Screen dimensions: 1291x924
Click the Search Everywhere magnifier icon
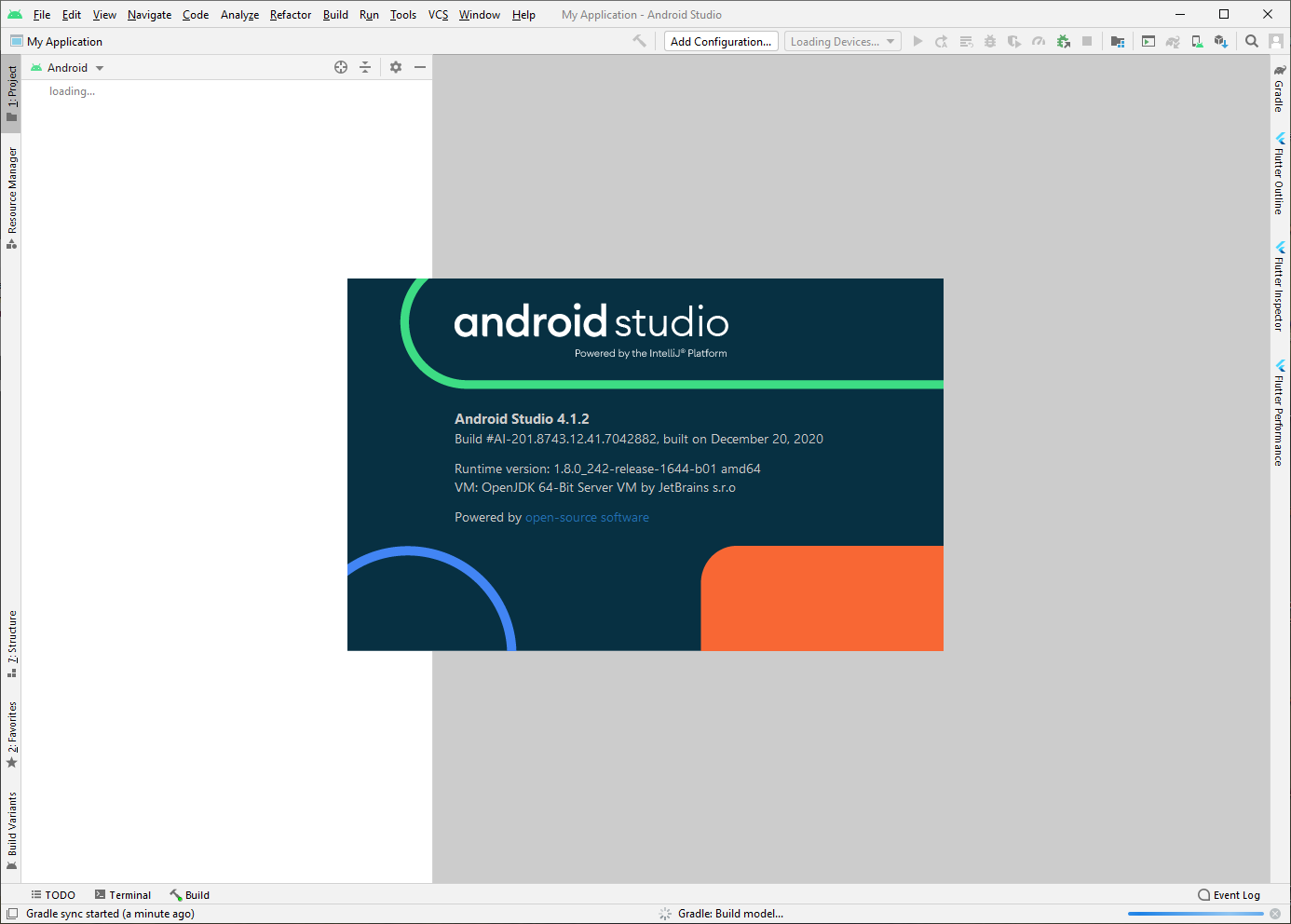tap(1252, 41)
